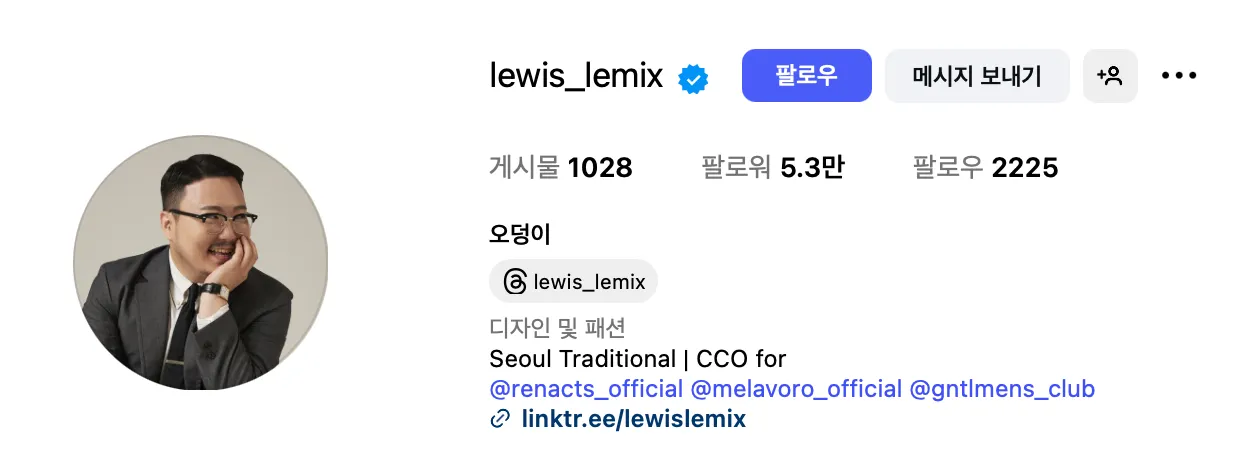Screen dimensions: 1246x454
Task: Click the blue verified badge icon
Action: [694, 78]
